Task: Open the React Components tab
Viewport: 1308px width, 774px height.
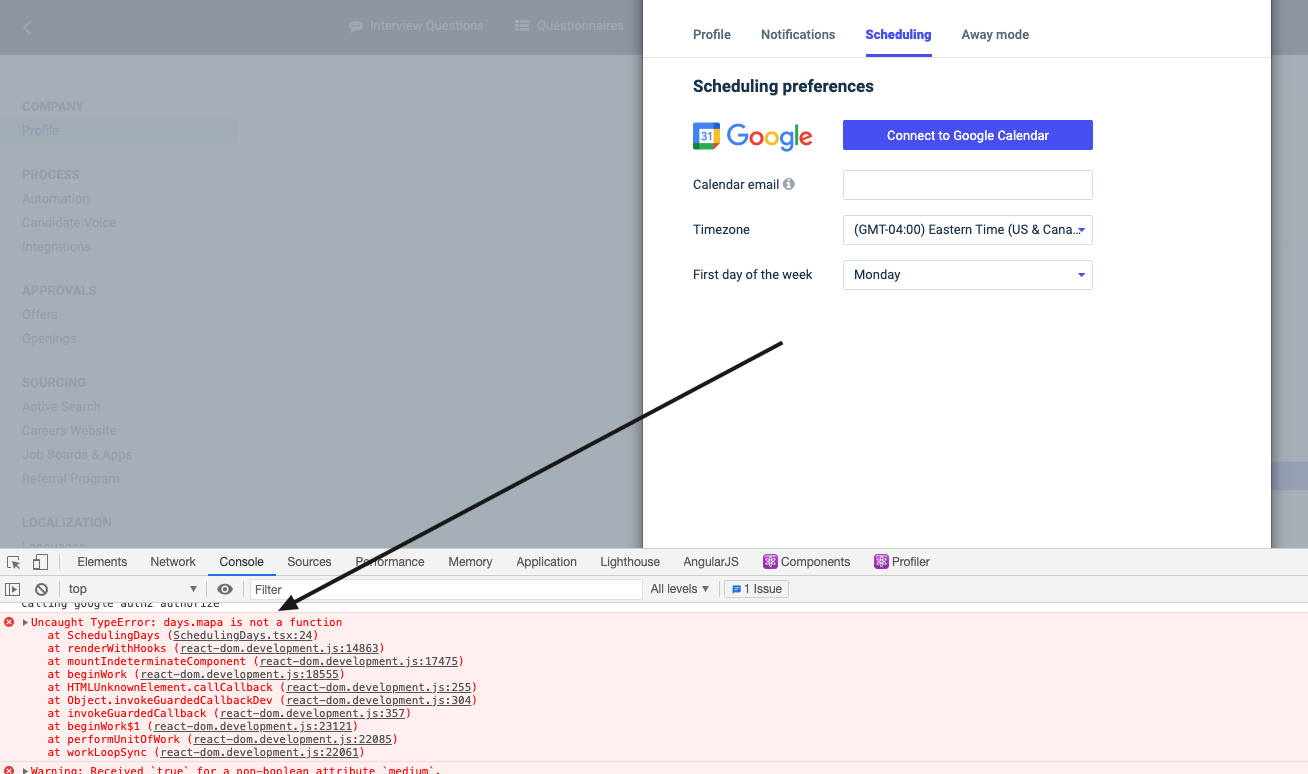Action: [806, 562]
